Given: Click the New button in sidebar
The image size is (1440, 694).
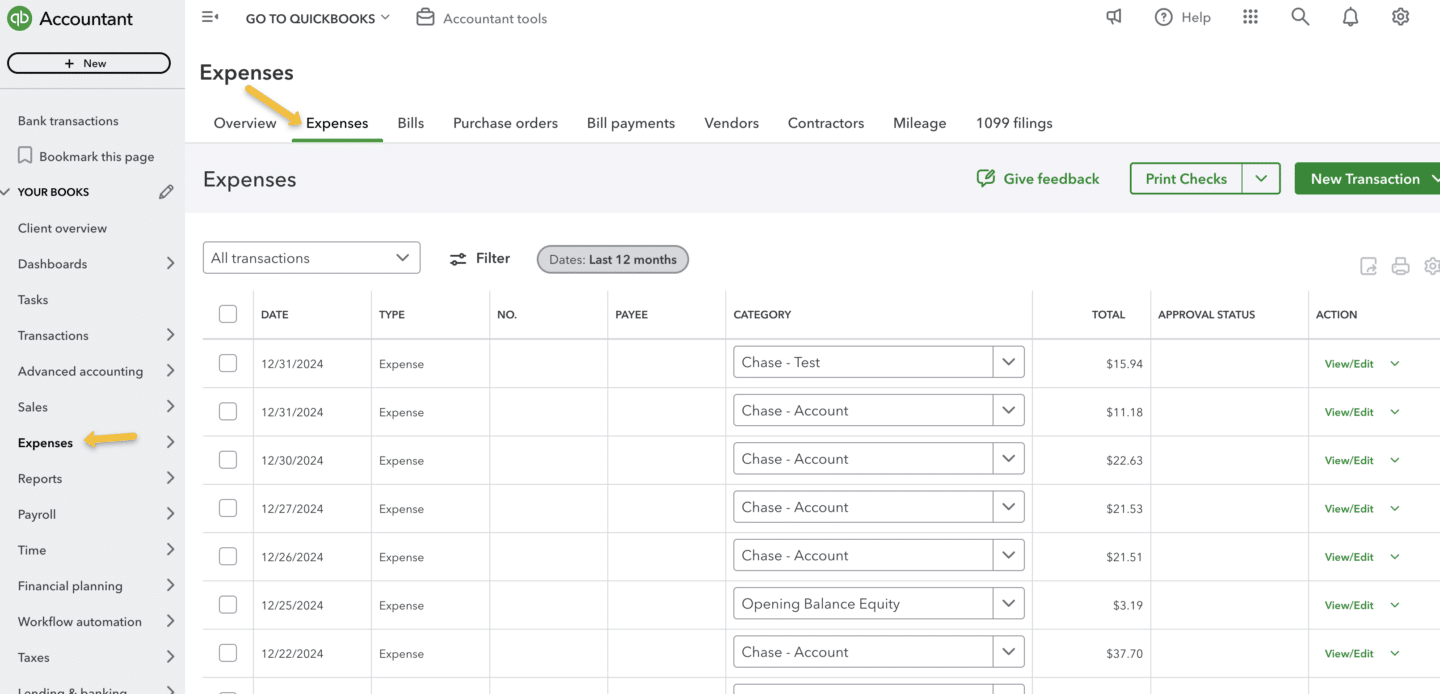Looking at the screenshot, I should click(89, 63).
